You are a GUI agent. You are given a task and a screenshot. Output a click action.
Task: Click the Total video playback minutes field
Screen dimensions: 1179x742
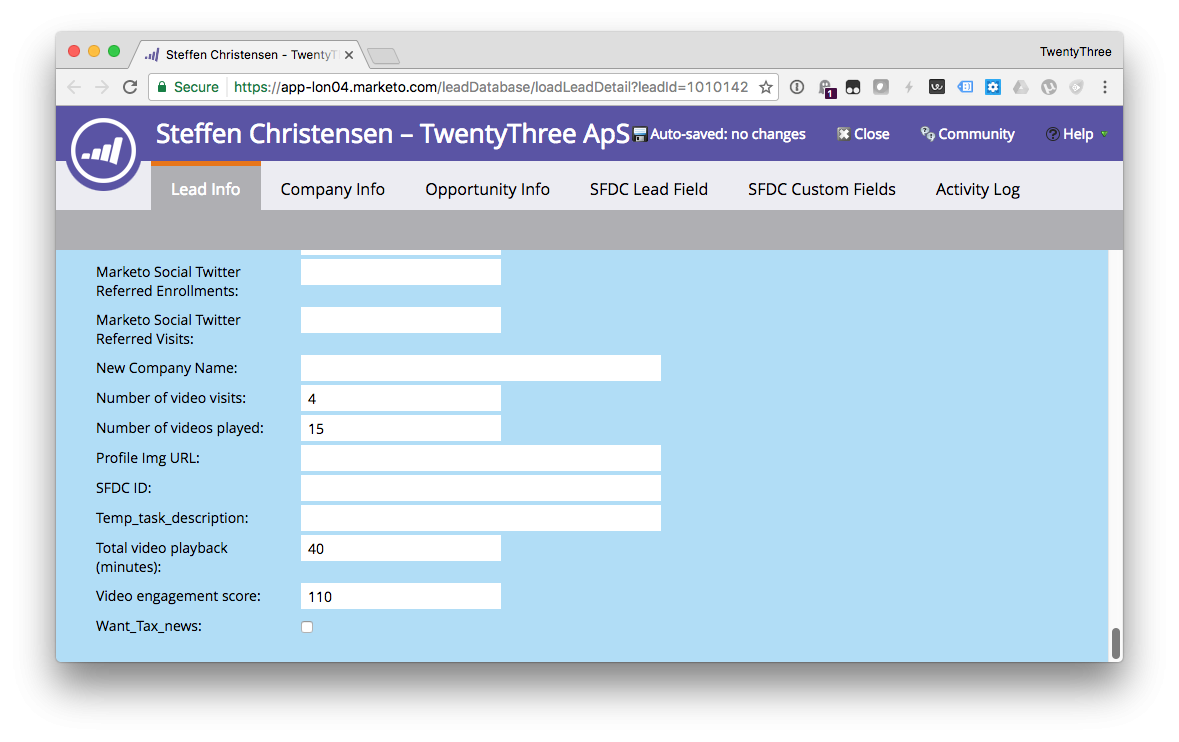(401, 549)
